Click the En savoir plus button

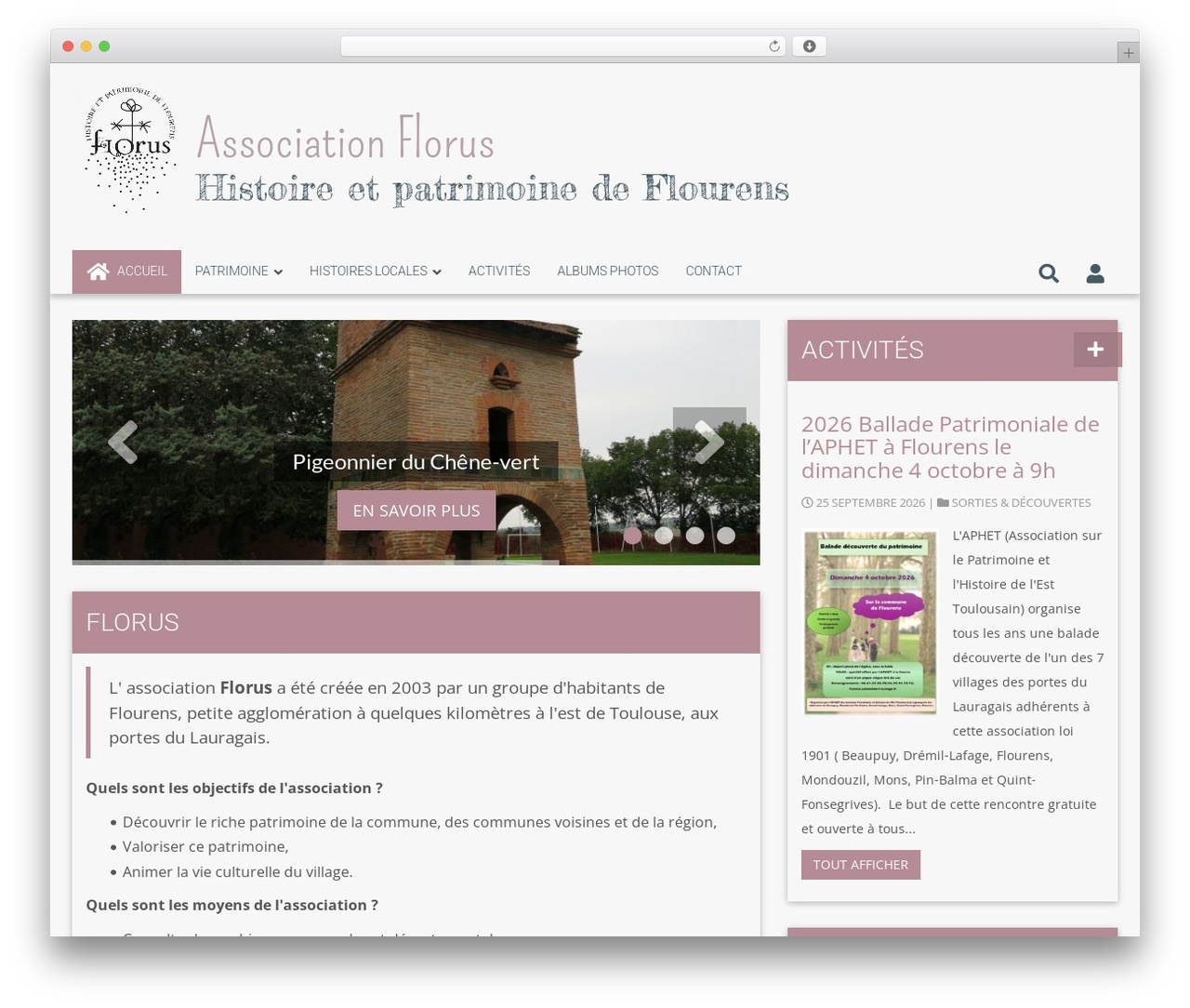point(416,511)
